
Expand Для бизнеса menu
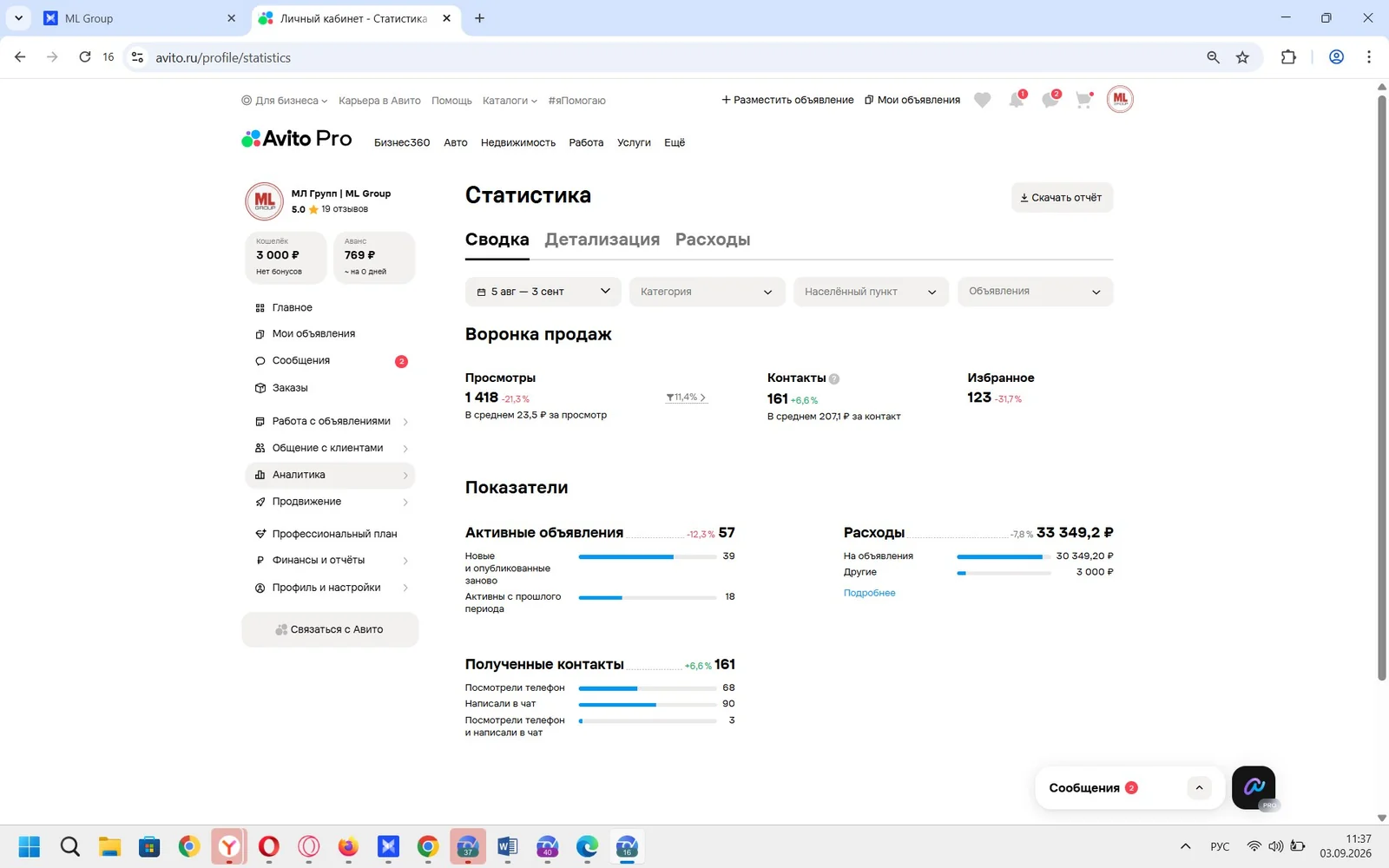coord(285,101)
